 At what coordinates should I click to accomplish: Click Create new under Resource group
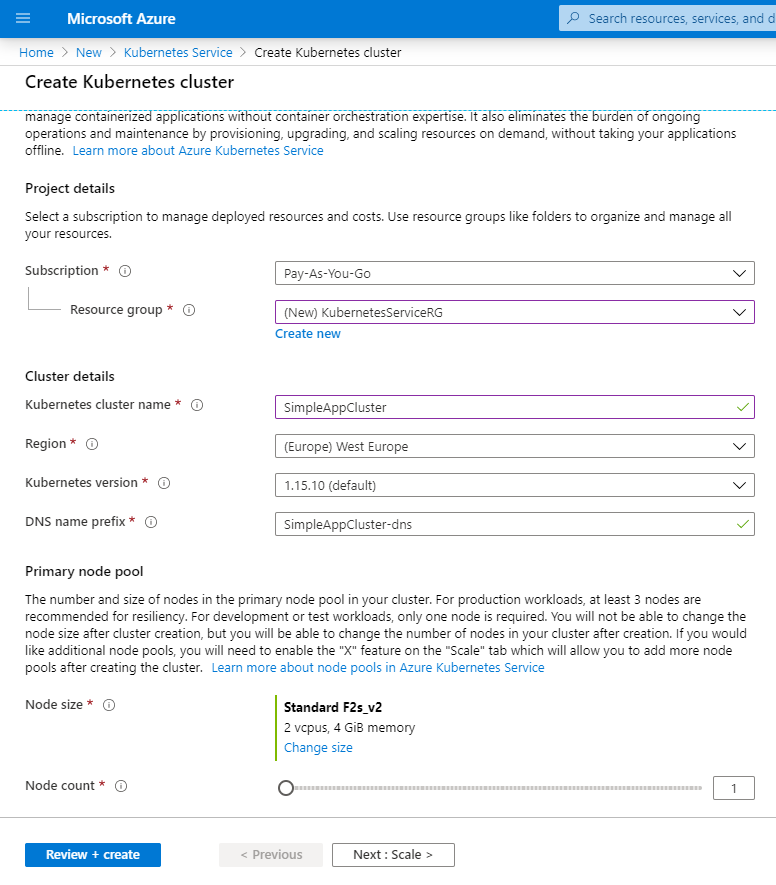click(x=307, y=333)
